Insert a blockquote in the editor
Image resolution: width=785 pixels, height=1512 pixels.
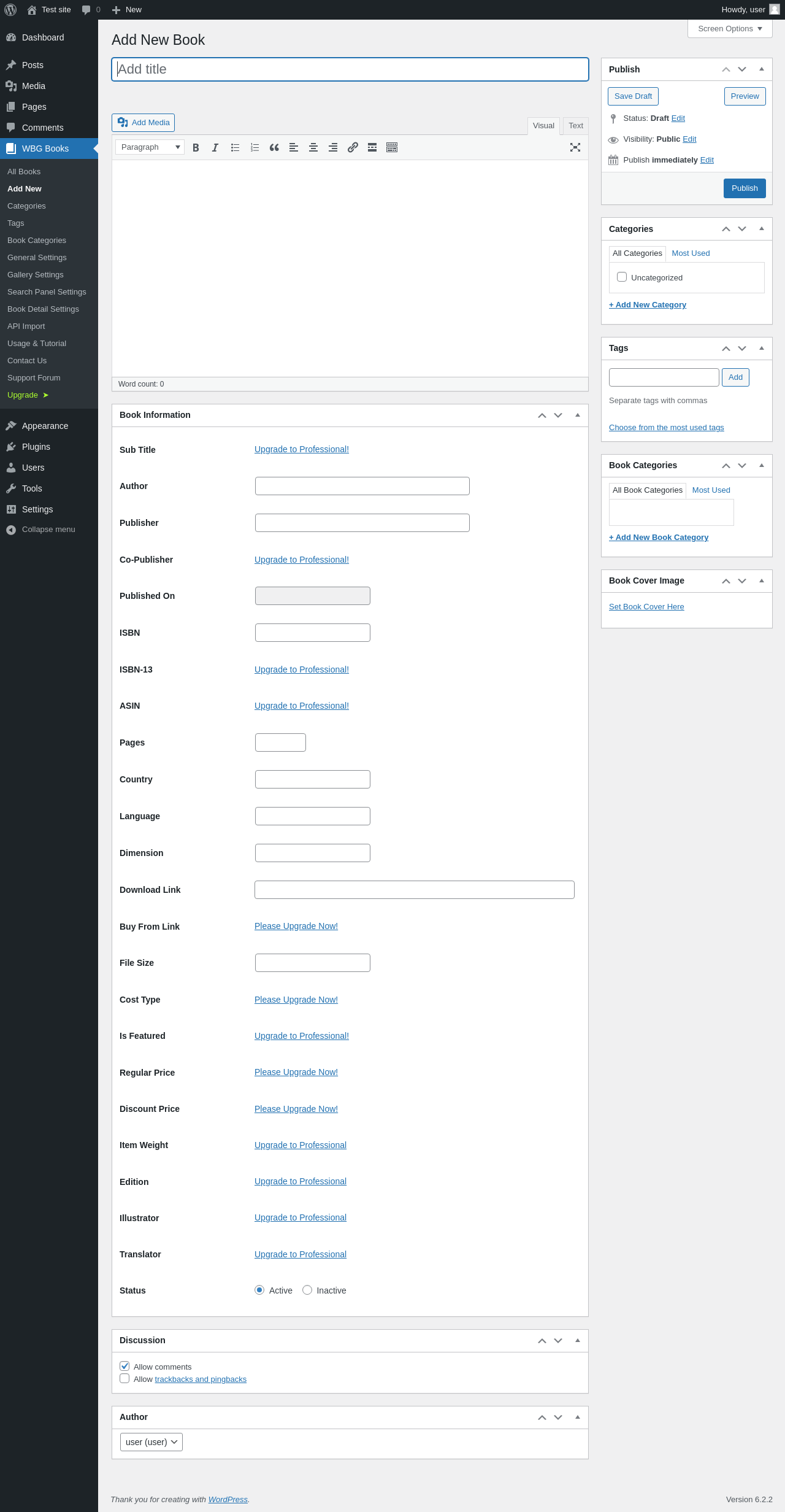pyautogui.click(x=274, y=147)
